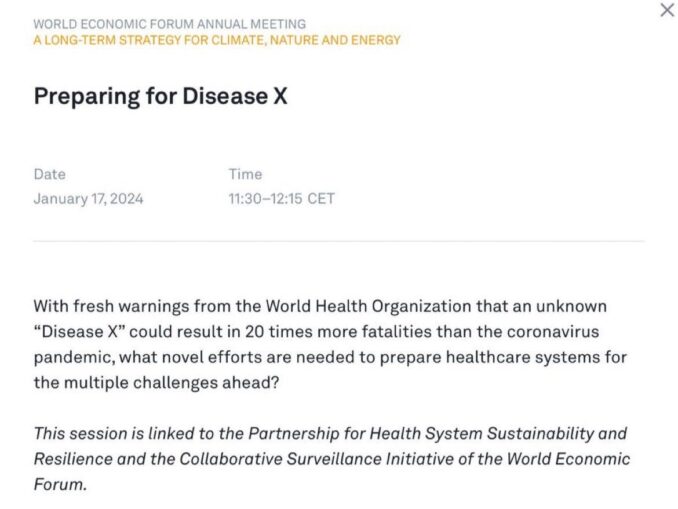Click the Date label

click(49, 174)
